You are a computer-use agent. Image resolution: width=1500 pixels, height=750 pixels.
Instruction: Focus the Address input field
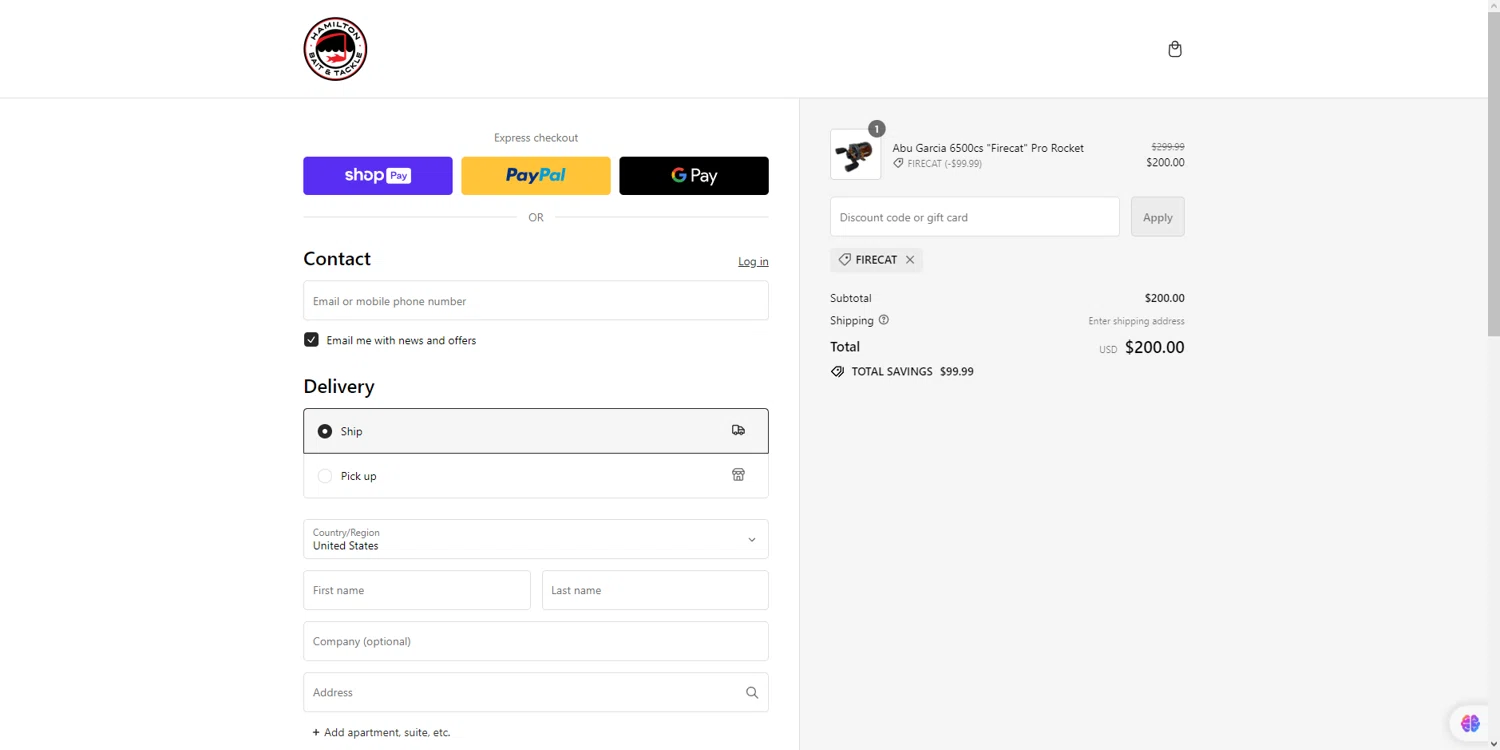pyautogui.click(x=536, y=692)
